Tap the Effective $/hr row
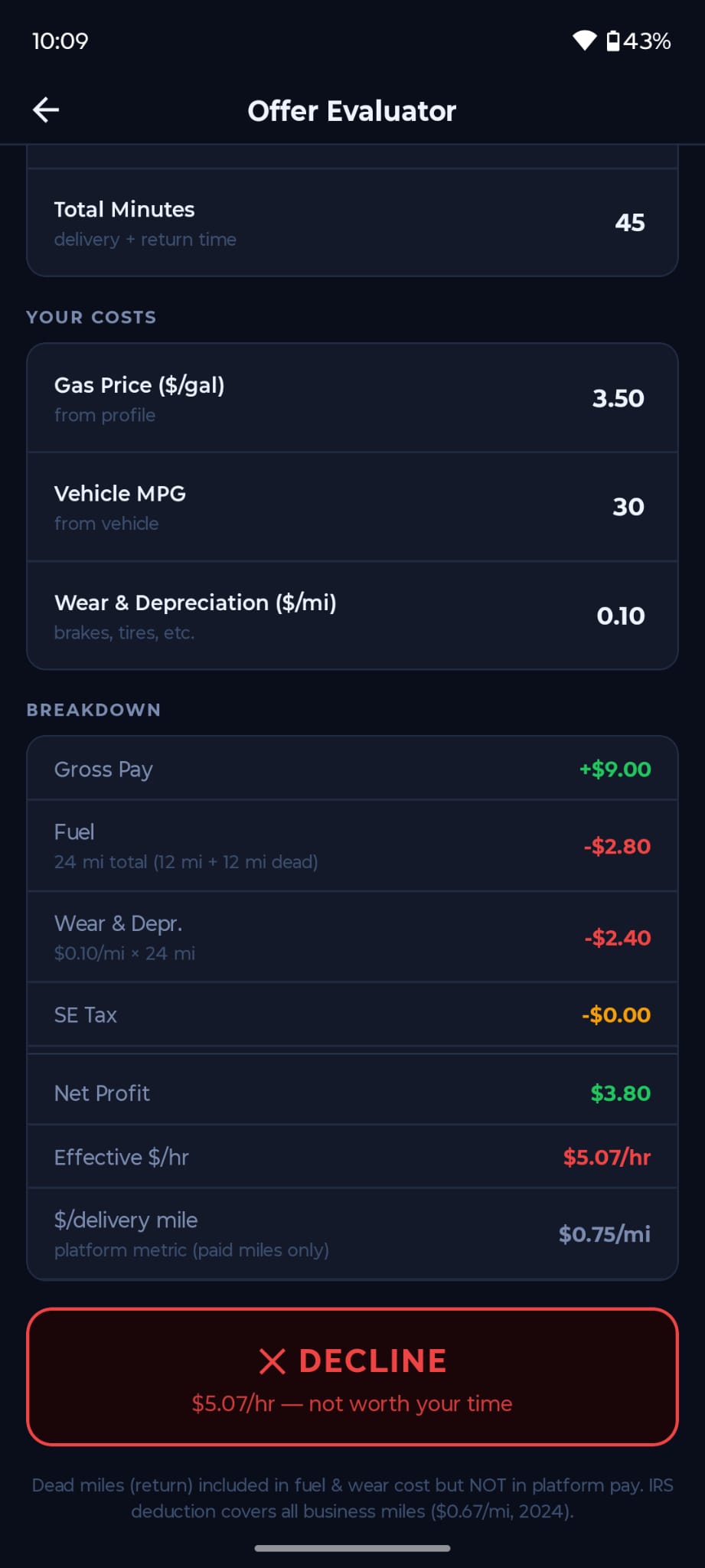705x1568 pixels. click(x=352, y=1157)
